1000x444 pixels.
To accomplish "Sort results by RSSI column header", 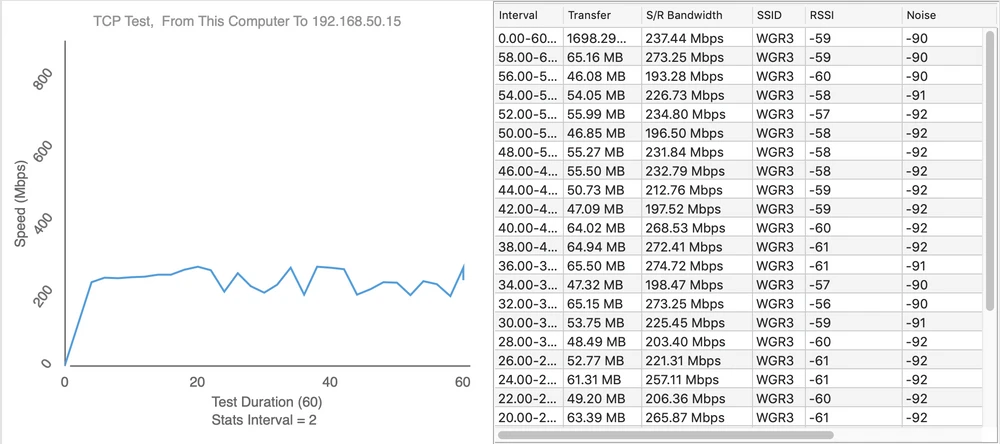I will [822, 16].
